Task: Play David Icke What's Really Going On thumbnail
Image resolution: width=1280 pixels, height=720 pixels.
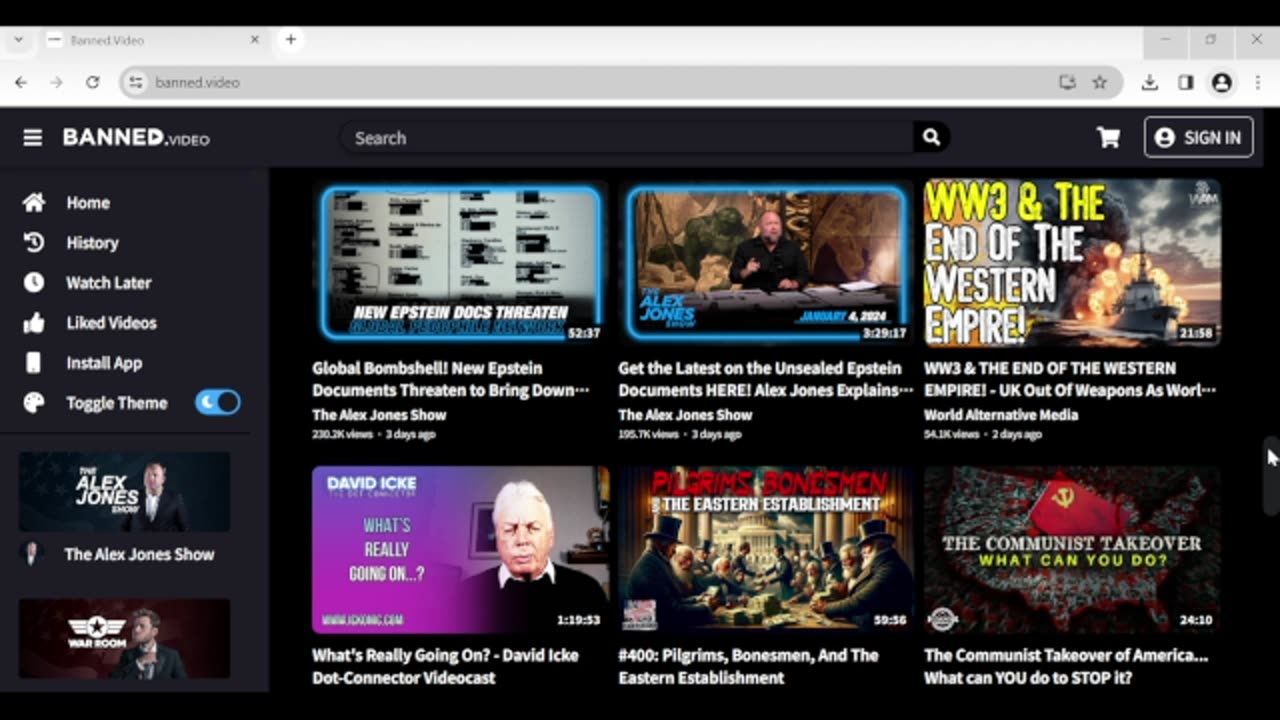Action: coord(460,549)
